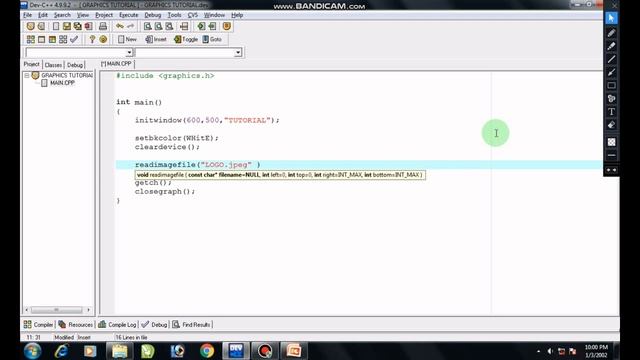Click project panel horizontal scrollbar right arrow
Screen dimensions: 640x360
coord(89,310)
